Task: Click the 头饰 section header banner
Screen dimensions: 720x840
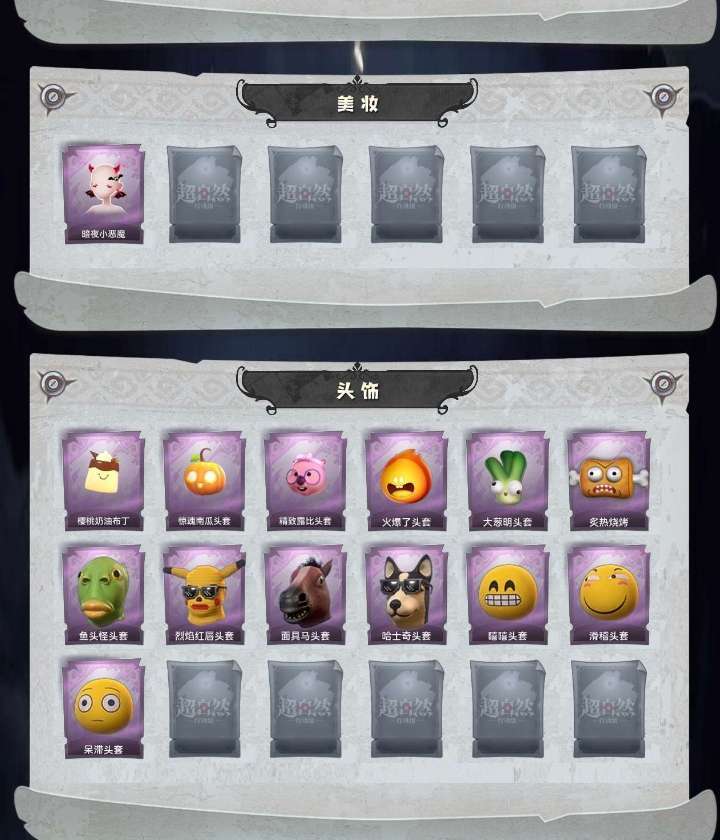Action: 357,389
